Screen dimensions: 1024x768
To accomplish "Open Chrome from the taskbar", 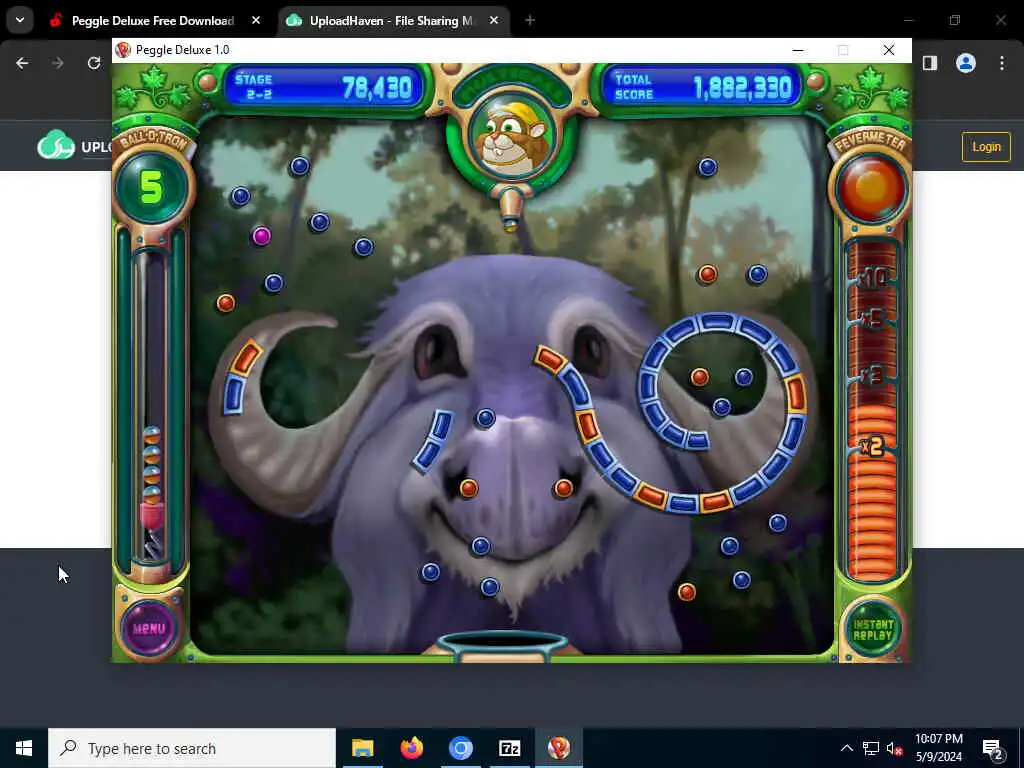I will click(460, 748).
